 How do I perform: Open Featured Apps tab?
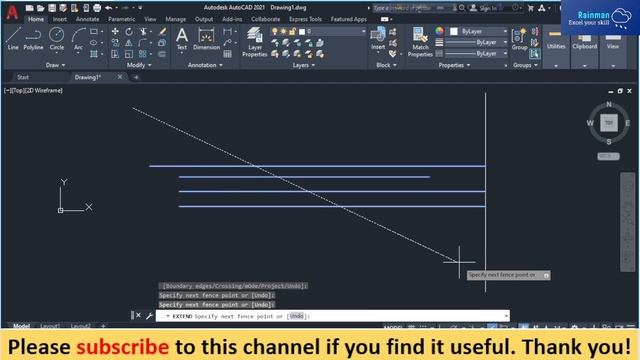[x=349, y=19]
